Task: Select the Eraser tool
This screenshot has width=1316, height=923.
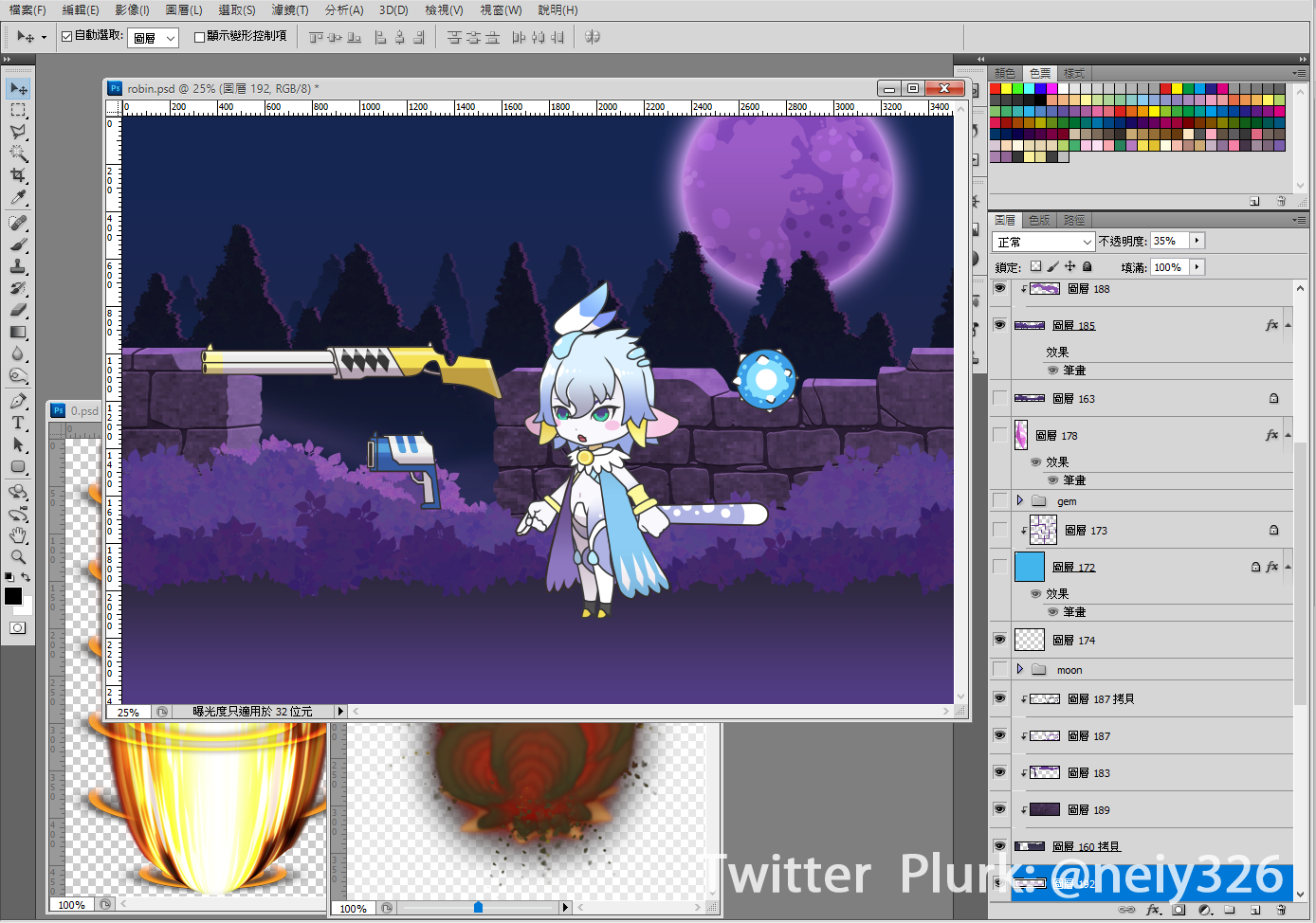Action: (x=18, y=310)
